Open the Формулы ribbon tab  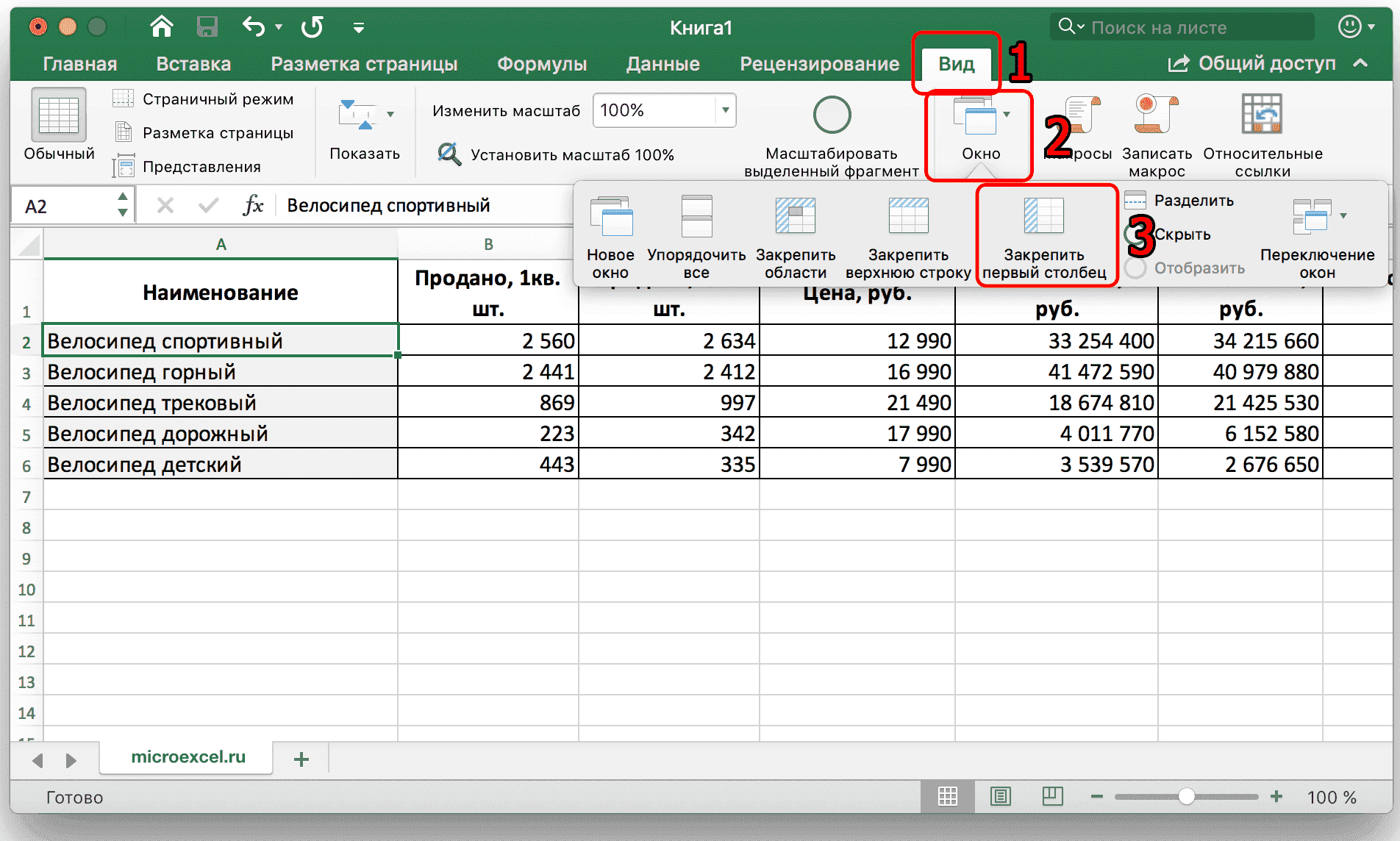click(542, 63)
